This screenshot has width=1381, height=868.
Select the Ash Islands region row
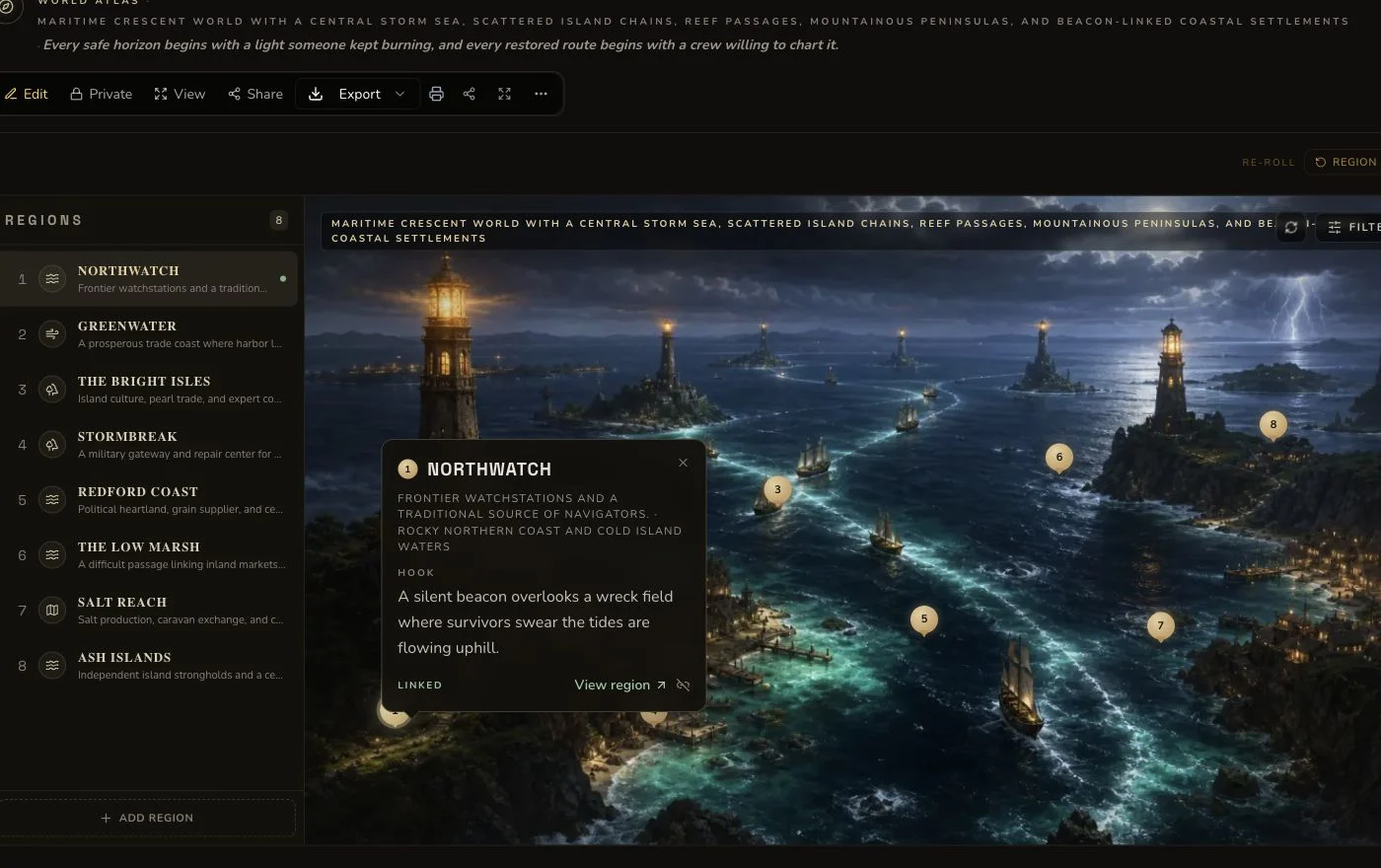pyautogui.click(x=148, y=666)
